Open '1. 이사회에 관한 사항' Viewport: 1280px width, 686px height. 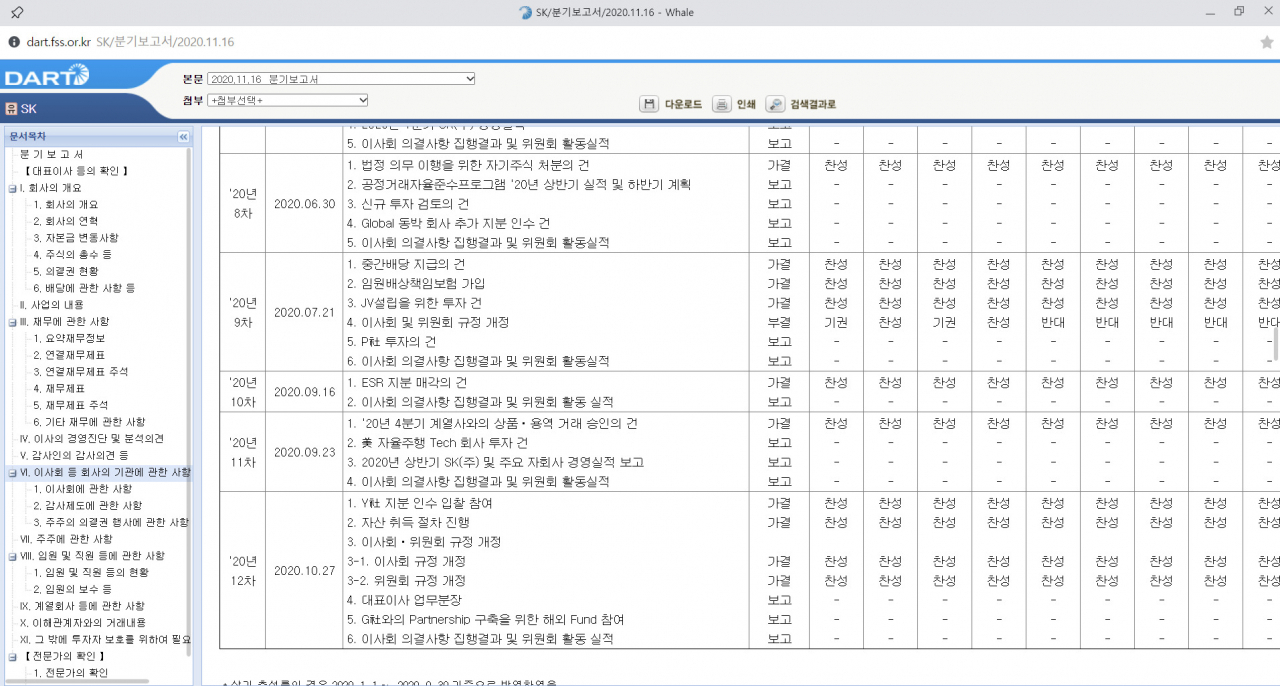[82, 489]
